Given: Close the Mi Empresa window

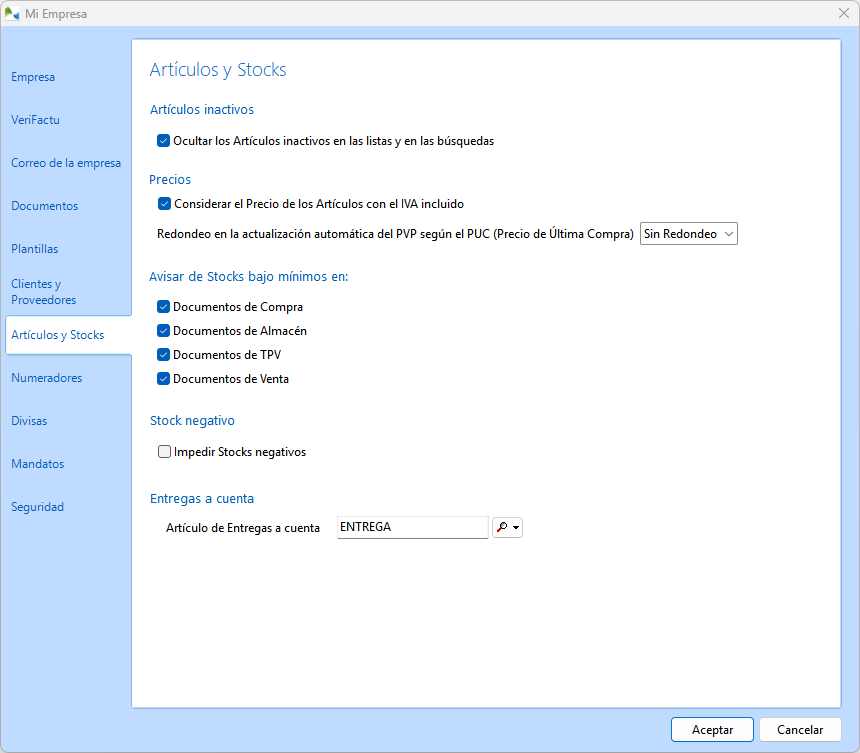Looking at the screenshot, I should click(843, 13).
